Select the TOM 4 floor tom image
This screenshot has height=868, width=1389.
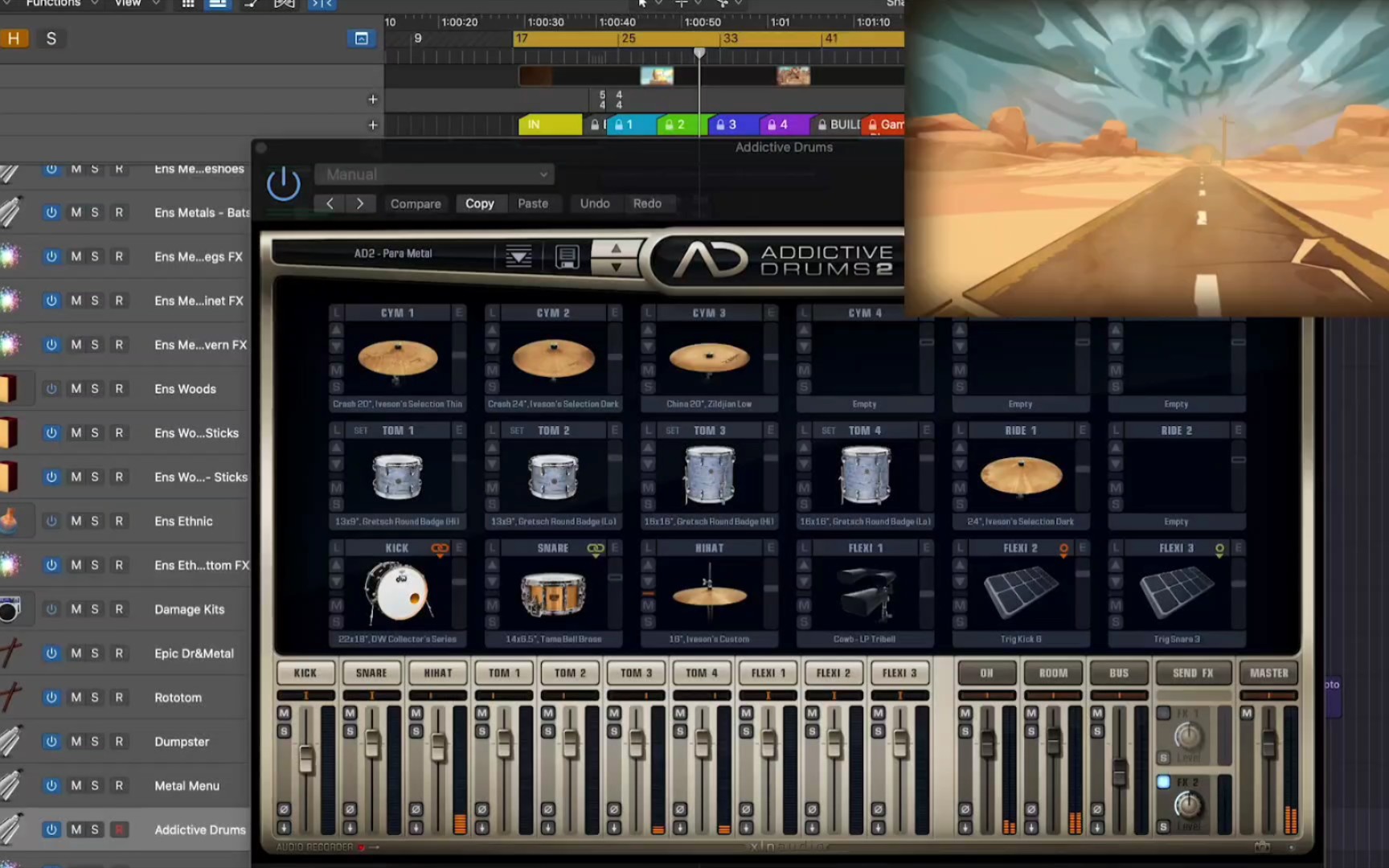coord(865,475)
